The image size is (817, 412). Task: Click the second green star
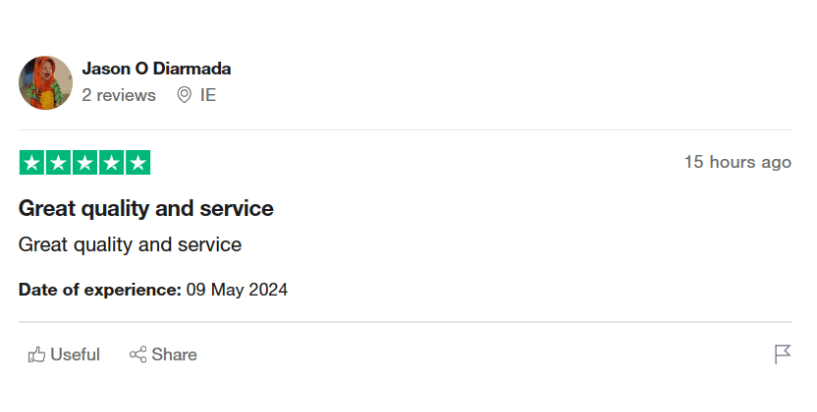click(58, 162)
